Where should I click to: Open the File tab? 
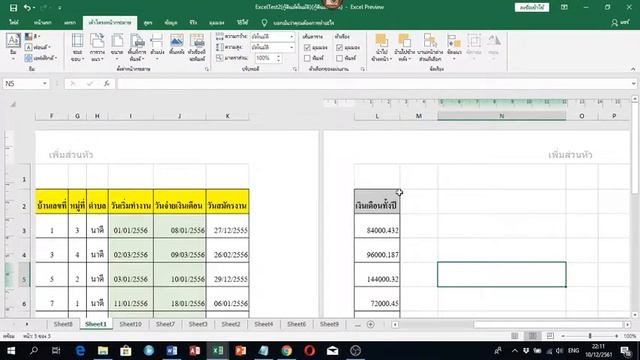14,23
